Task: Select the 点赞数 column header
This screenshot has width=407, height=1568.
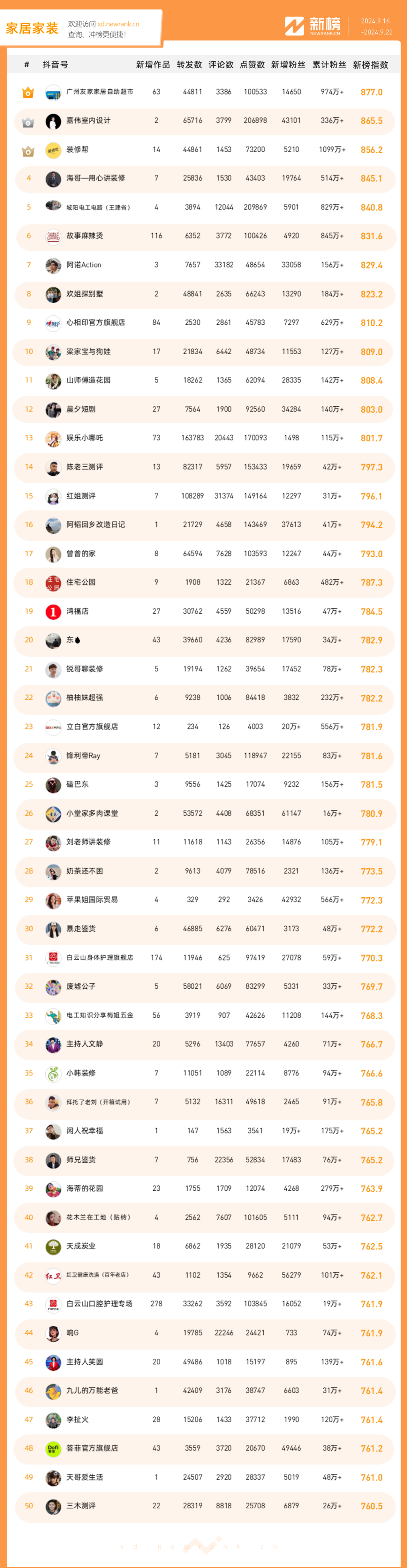Action: tap(252, 65)
